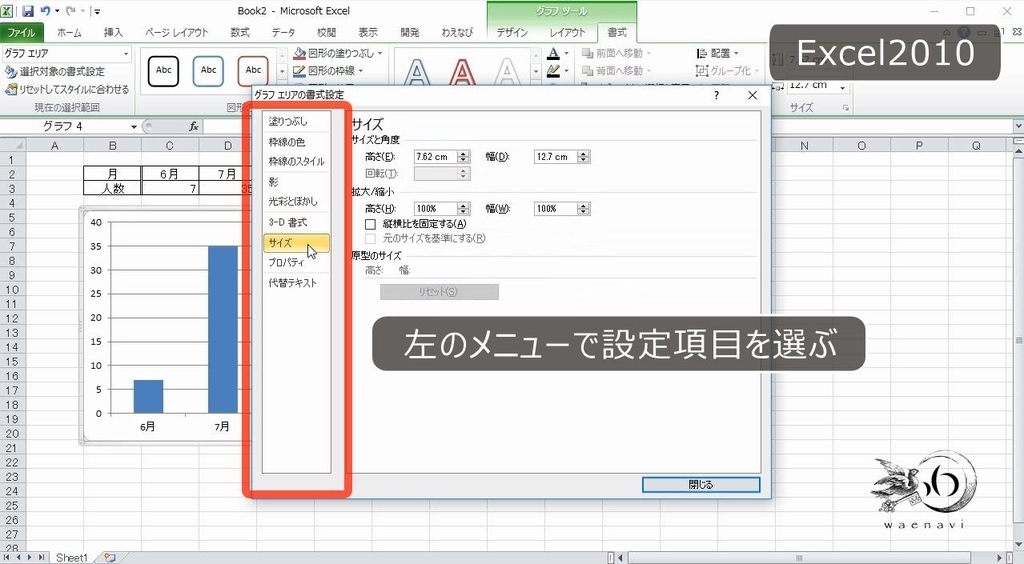Undo the last action
This screenshot has height=564, width=1024.
pos(45,11)
